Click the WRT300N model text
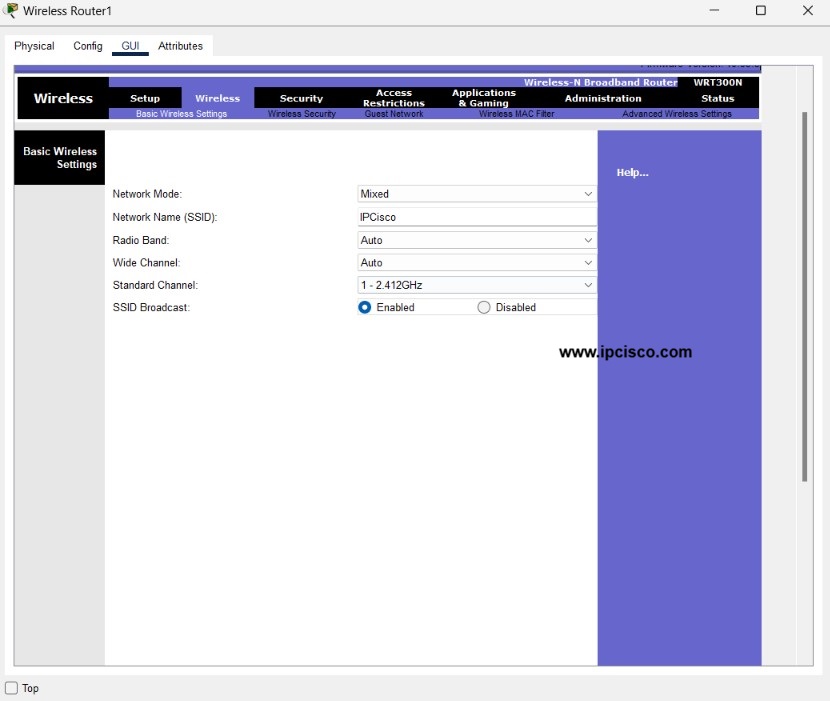The width and height of the screenshot is (830, 701). [718, 83]
